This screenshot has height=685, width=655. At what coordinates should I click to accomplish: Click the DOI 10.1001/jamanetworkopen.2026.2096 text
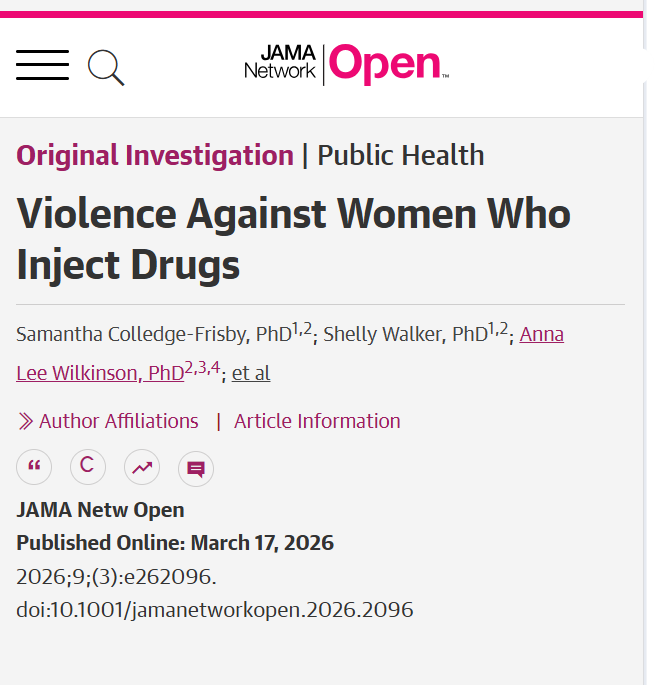tap(215, 610)
